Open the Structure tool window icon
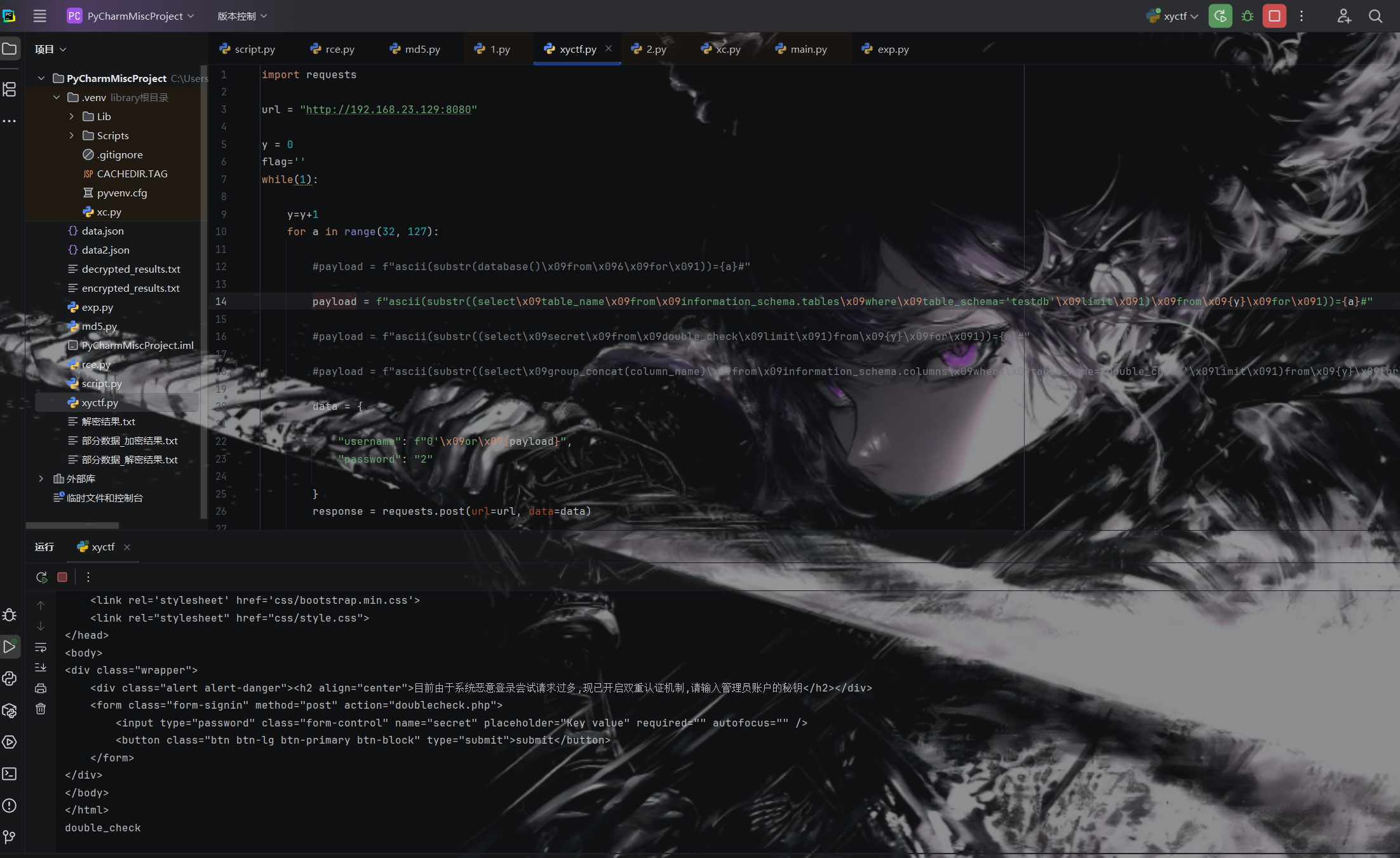 click(x=10, y=90)
